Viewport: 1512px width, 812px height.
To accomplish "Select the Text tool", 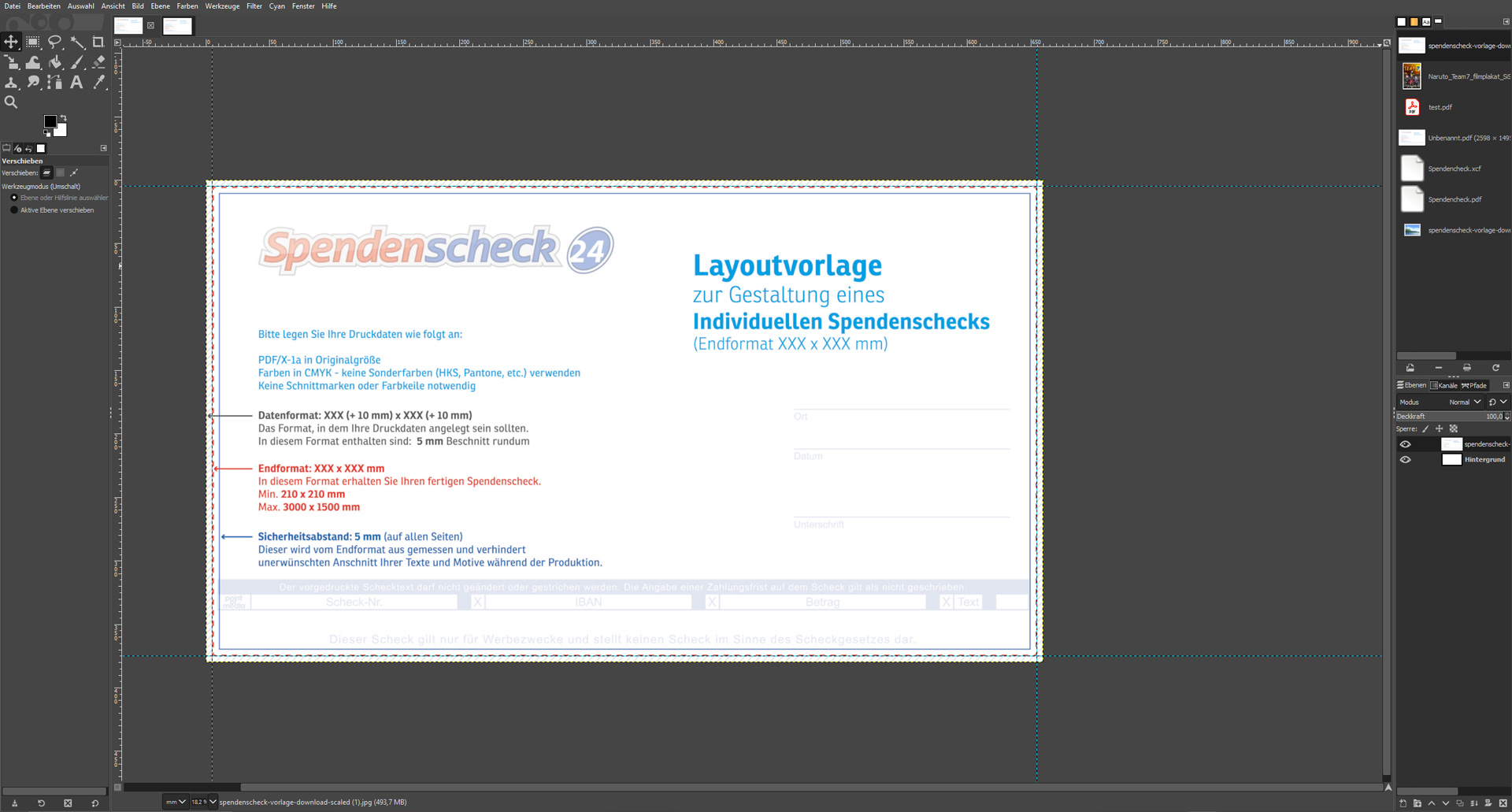I will (x=77, y=82).
